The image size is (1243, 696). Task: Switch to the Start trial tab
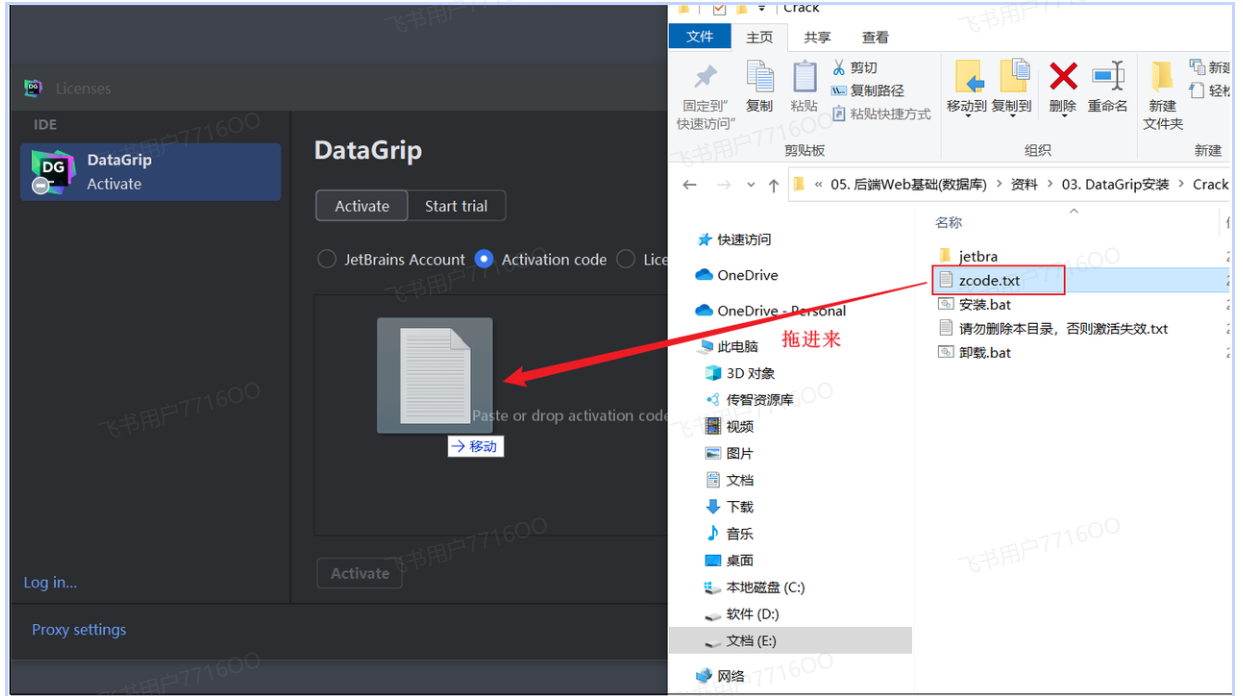point(456,206)
